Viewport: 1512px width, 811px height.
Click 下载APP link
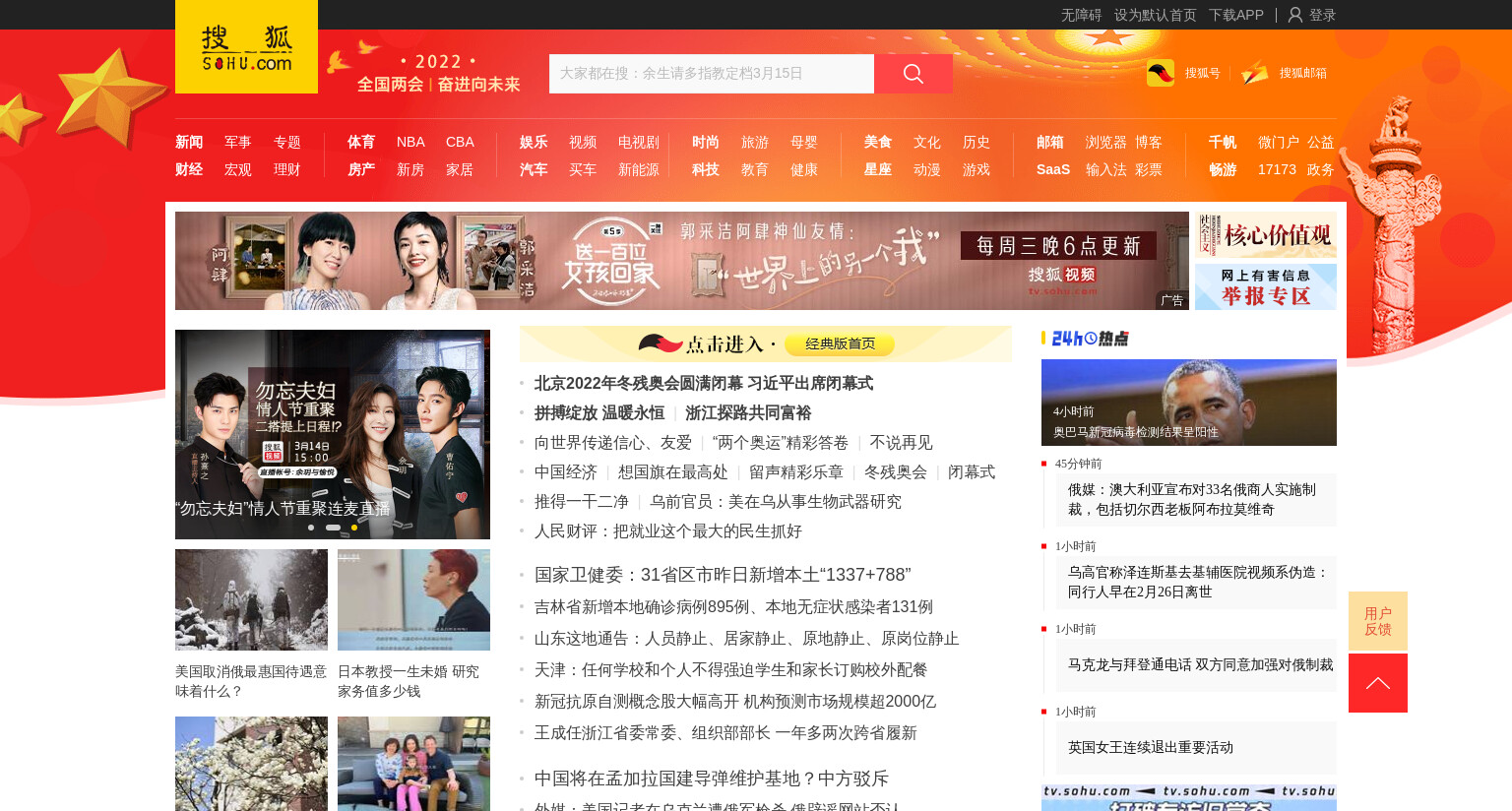(1236, 15)
